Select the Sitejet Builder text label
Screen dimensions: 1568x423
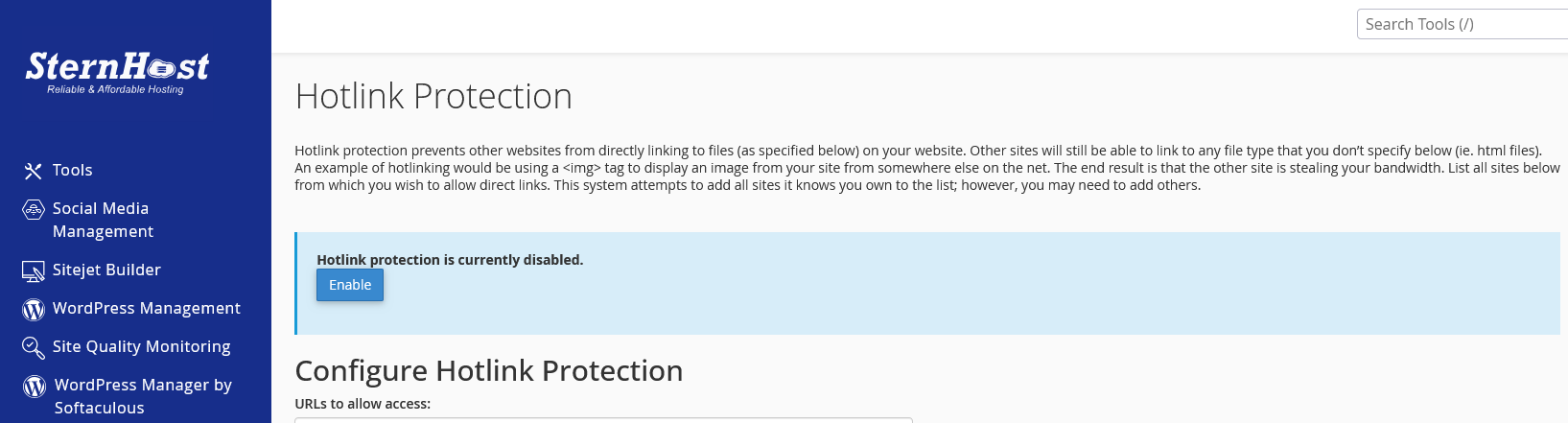[106, 270]
